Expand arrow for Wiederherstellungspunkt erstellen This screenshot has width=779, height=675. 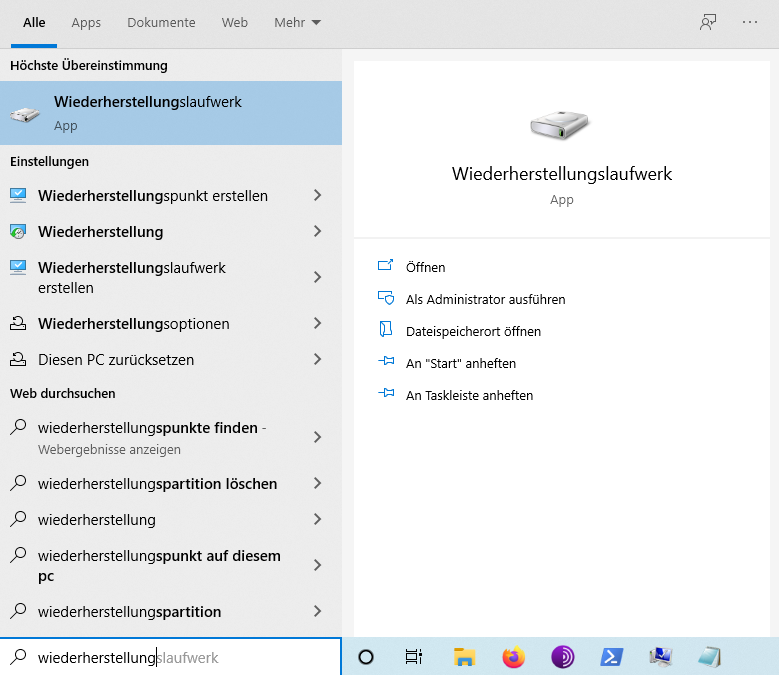[317, 196]
